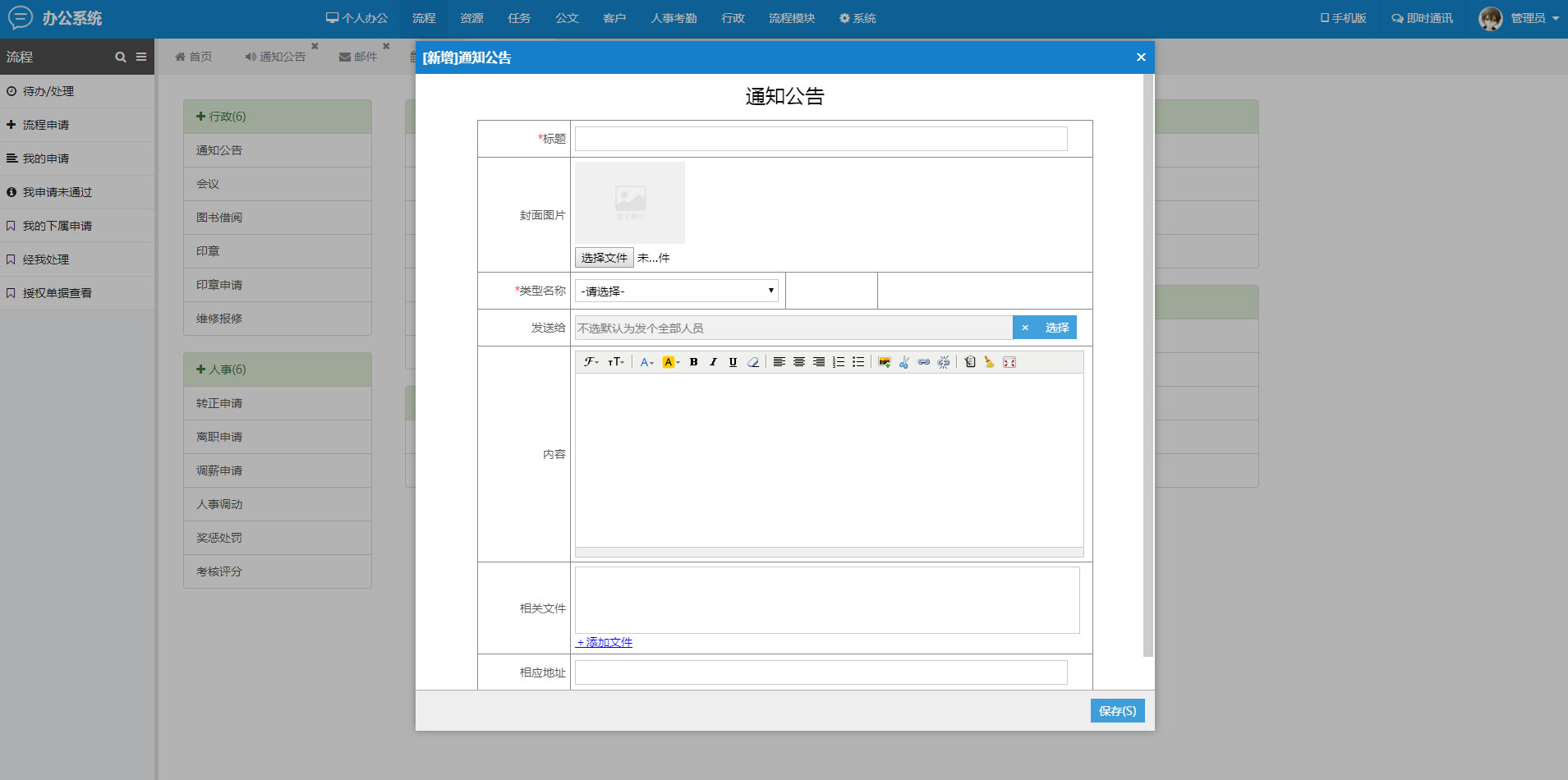This screenshot has height=780, width=1568.
Task: Click the insert hyperlink icon
Action: pos(923,362)
